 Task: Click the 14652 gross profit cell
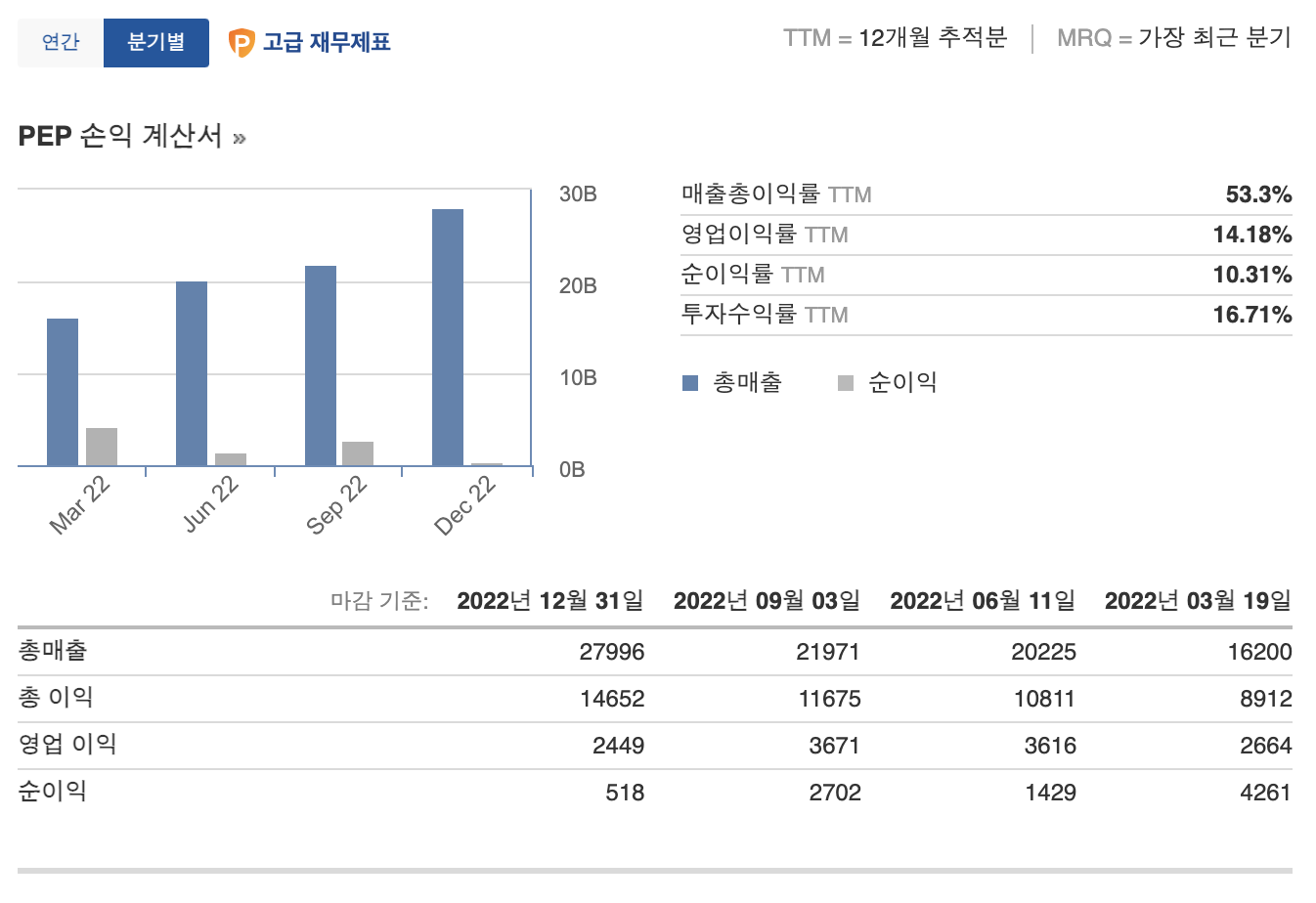tap(612, 699)
